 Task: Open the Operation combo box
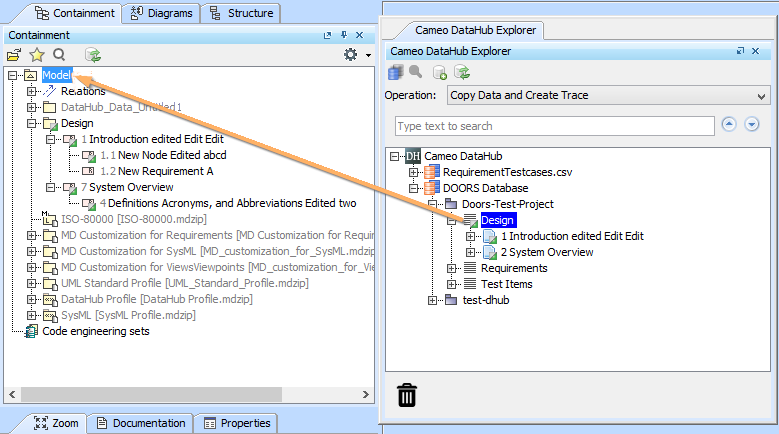coord(608,95)
